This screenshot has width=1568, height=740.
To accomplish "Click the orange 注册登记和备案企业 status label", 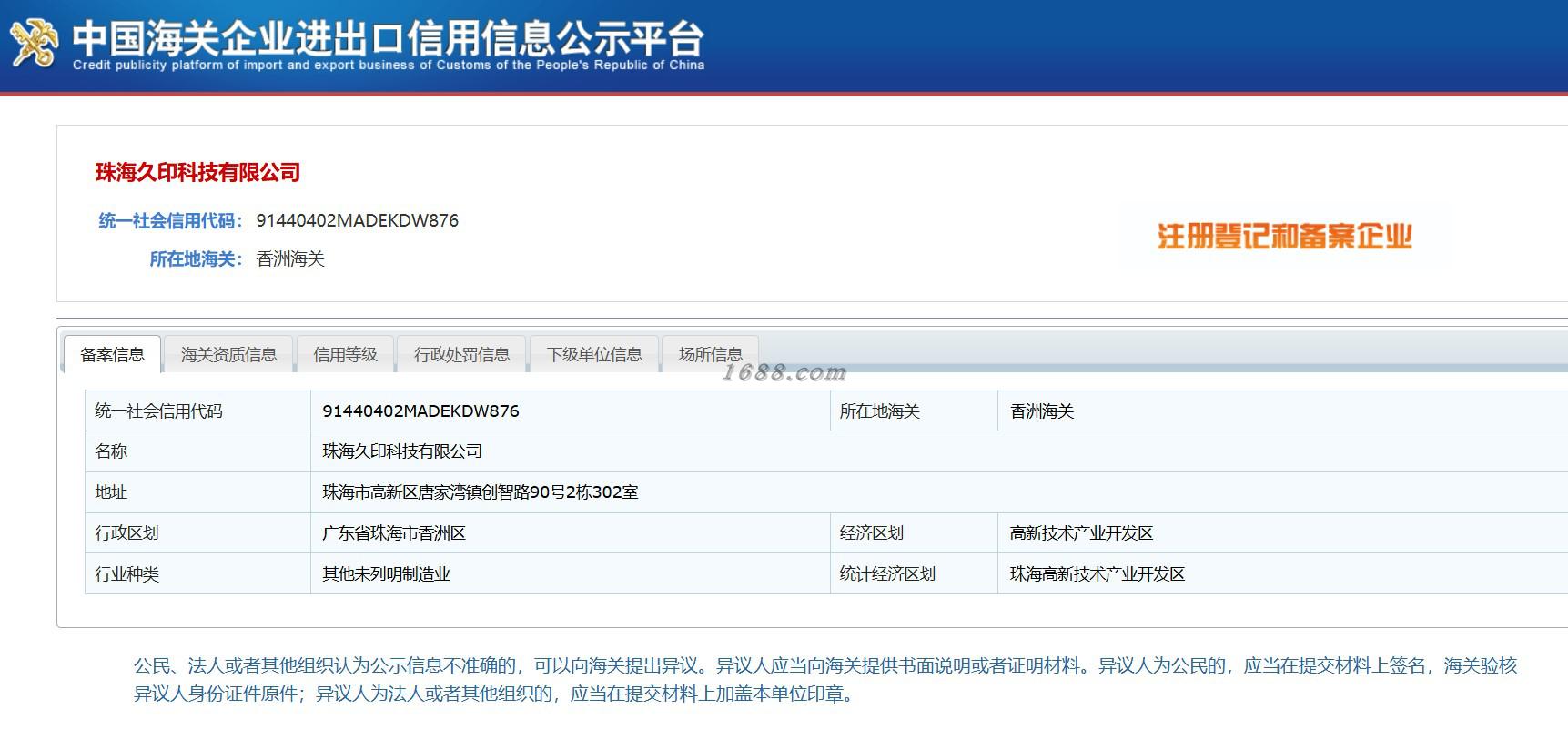I will tap(1284, 237).
